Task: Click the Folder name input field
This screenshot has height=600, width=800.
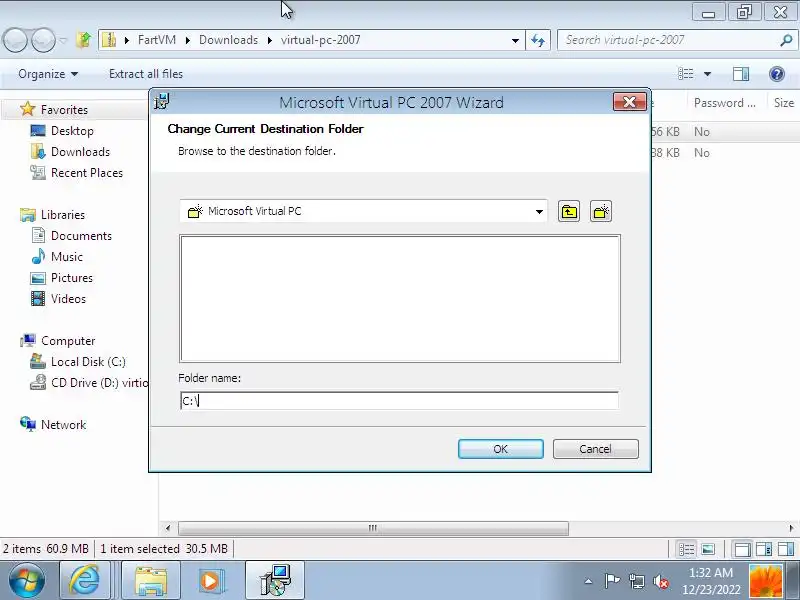Action: [399, 401]
